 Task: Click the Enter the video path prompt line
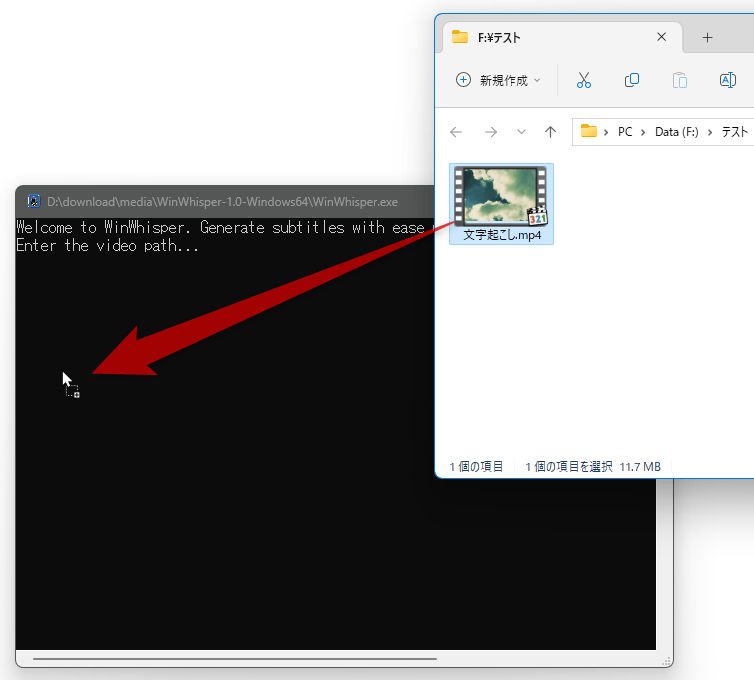coord(107,246)
